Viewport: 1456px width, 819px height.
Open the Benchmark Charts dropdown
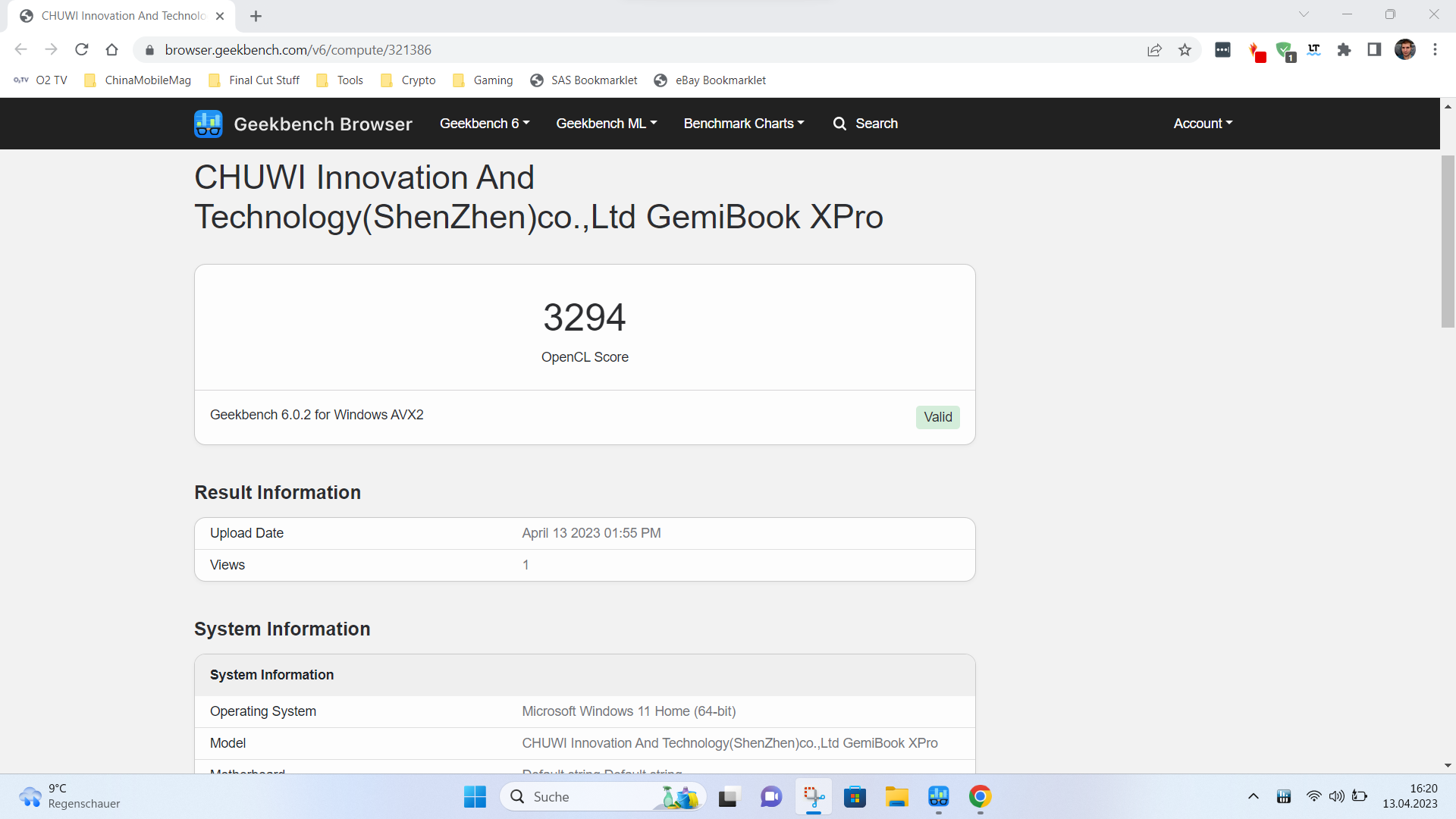(744, 124)
